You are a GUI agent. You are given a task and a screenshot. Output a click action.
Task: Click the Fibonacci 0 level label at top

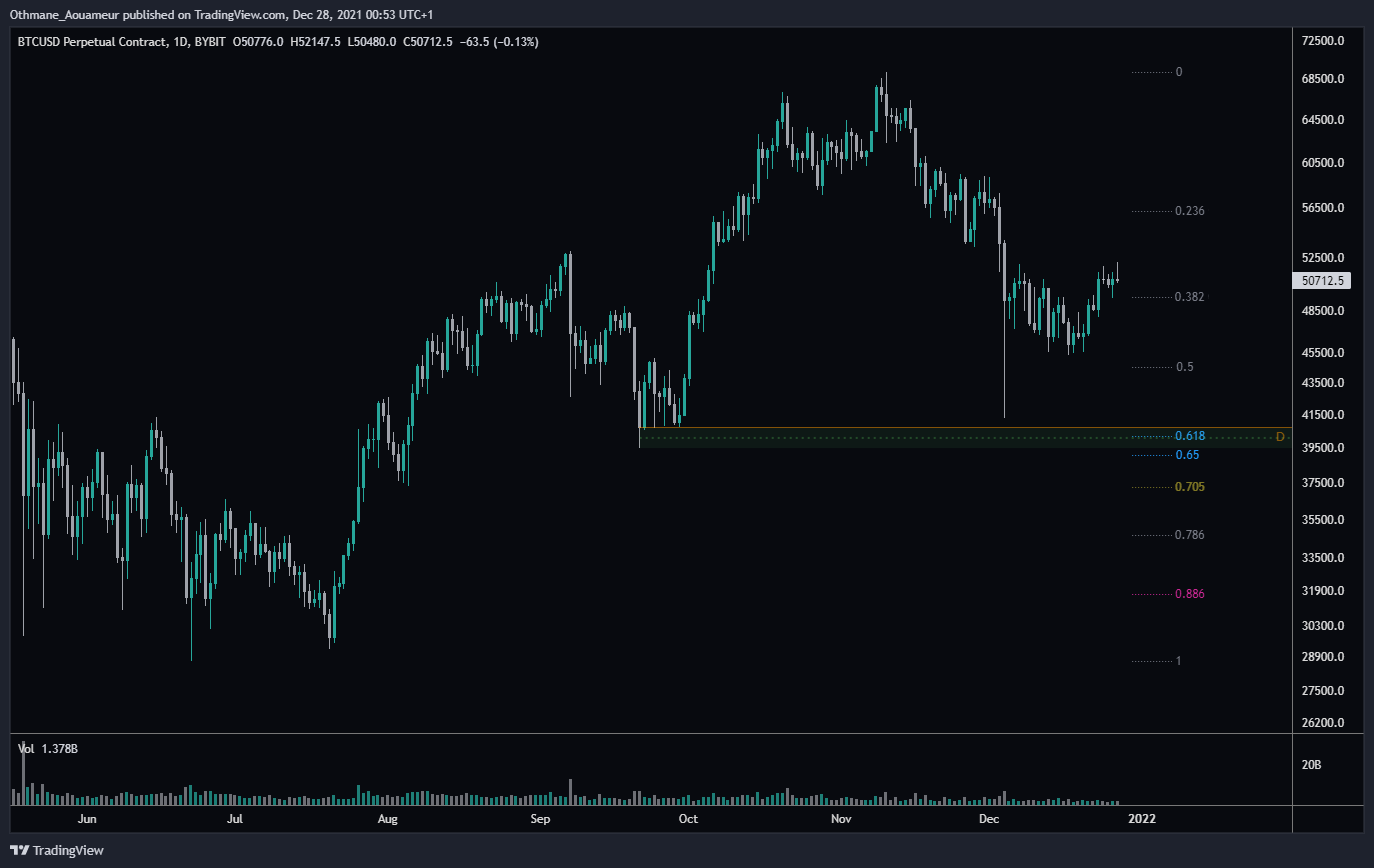tap(1180, 72)
